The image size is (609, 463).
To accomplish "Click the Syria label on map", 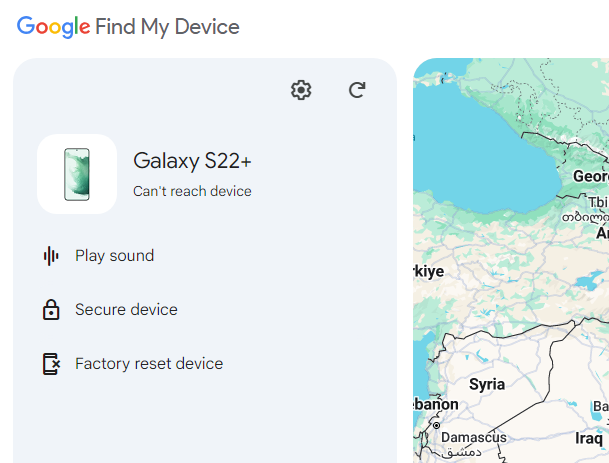I will (x=487, y=384).
